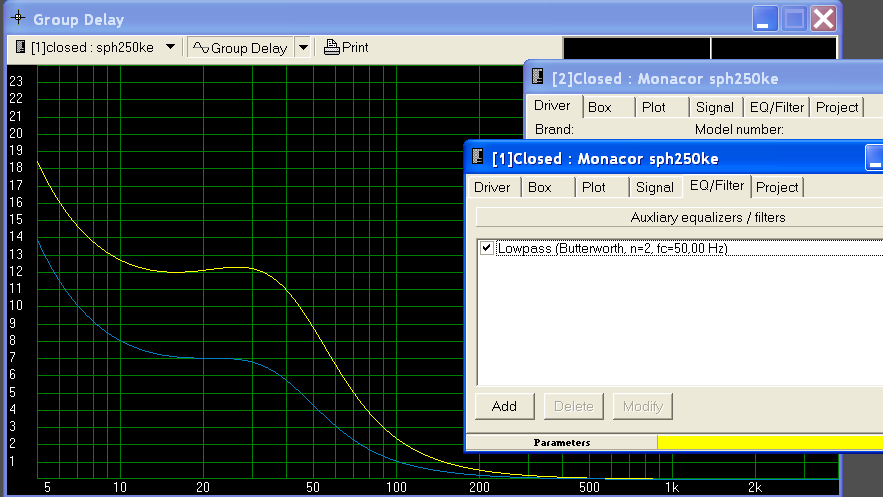
Task: Minimize the Group Delay window
Action: (765, 19)
